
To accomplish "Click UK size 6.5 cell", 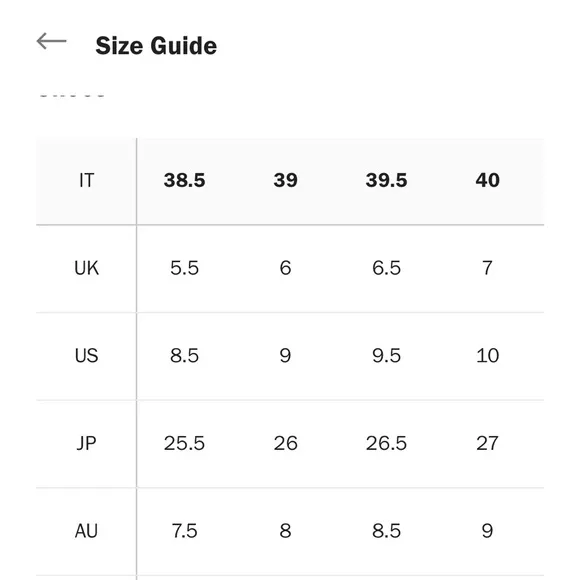I will click(387, 268).
